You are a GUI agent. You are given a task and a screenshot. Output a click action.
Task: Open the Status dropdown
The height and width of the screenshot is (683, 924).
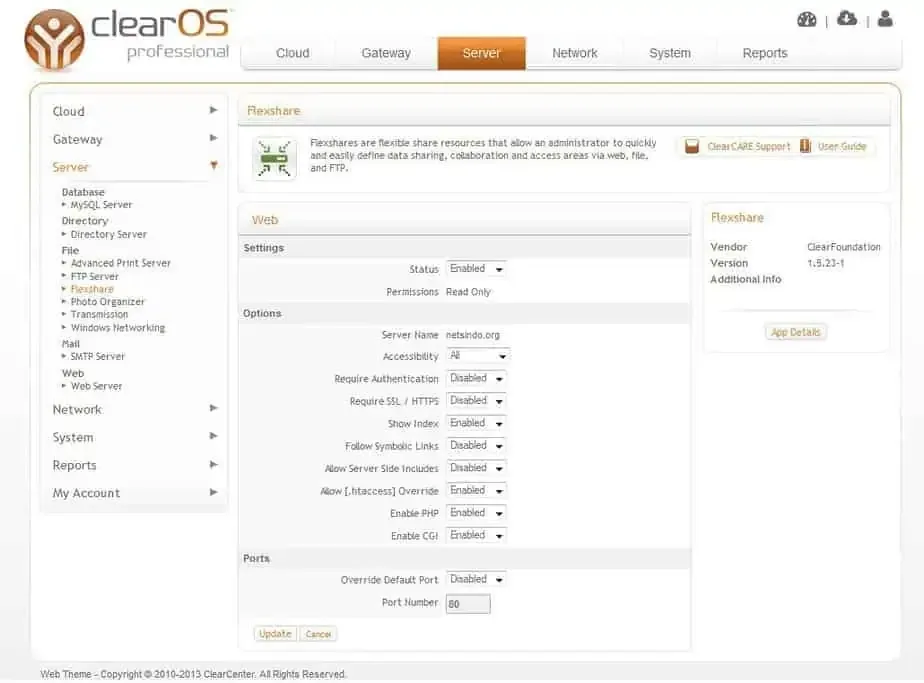[476, 269]
